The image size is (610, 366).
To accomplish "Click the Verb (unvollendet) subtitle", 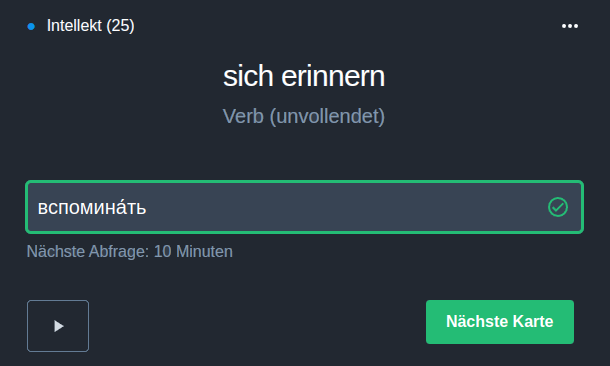I will (304, 116).
